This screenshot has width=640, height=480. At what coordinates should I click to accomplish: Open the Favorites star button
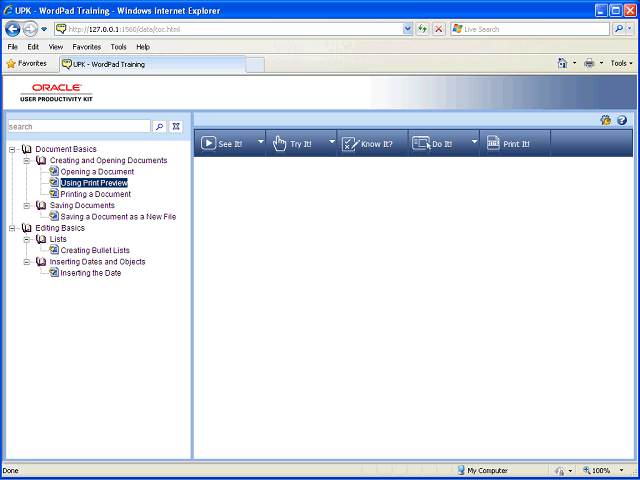click(27, 64)
